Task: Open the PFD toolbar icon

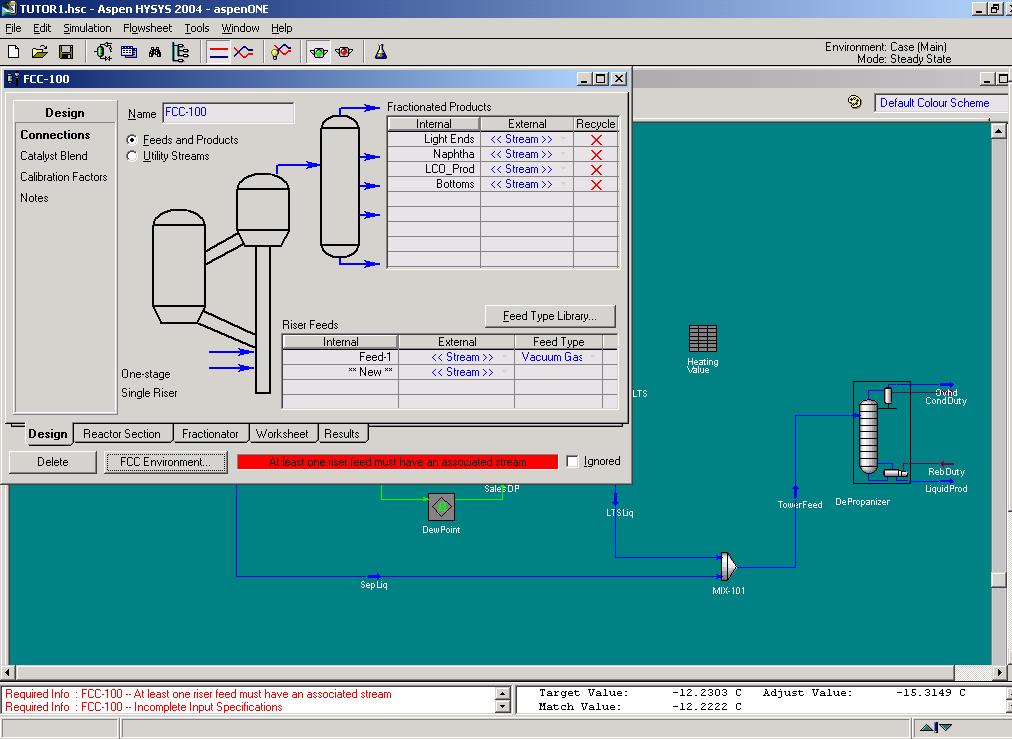Action: pyautogui.click(x=103, y=52)
